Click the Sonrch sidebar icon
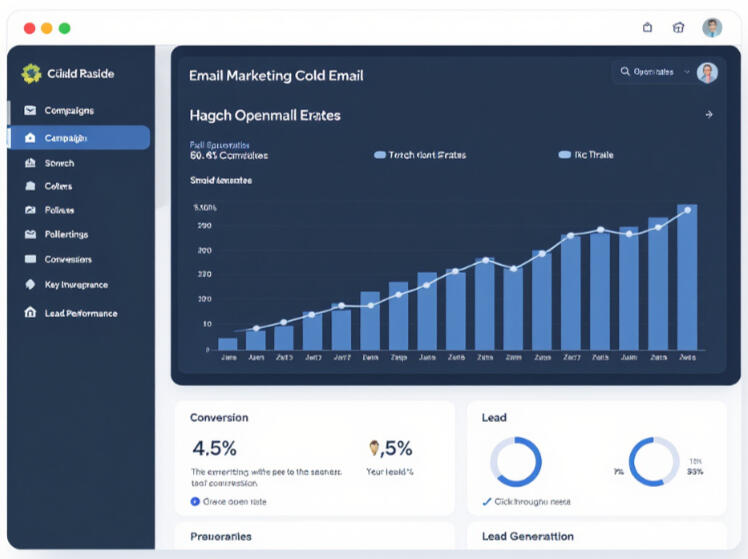This screenshot has width=748, height=559. pyautogui.click(x=30, y=163)
